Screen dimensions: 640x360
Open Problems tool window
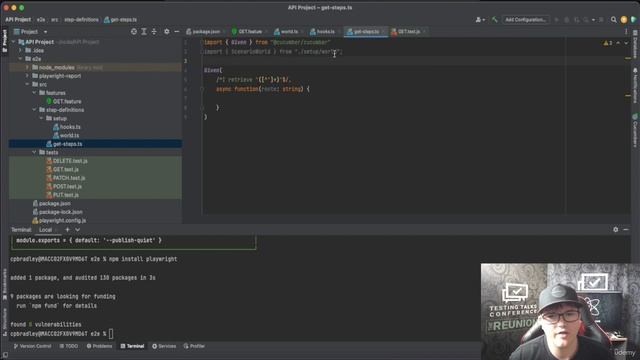pos(99,346)
